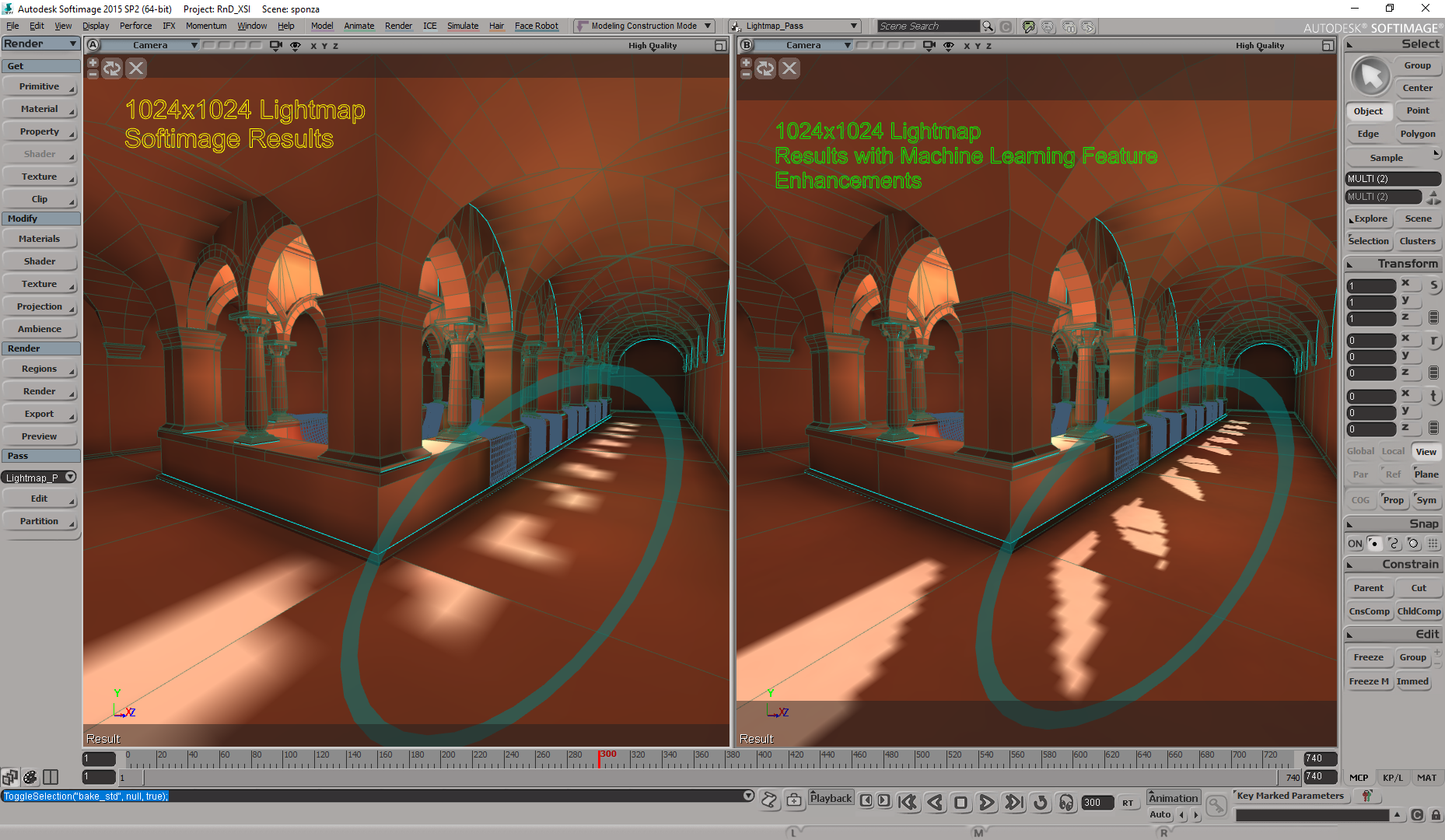Click the Polygon selection button
Screen dimensions: 1445x840
[x=1418, y=134]
